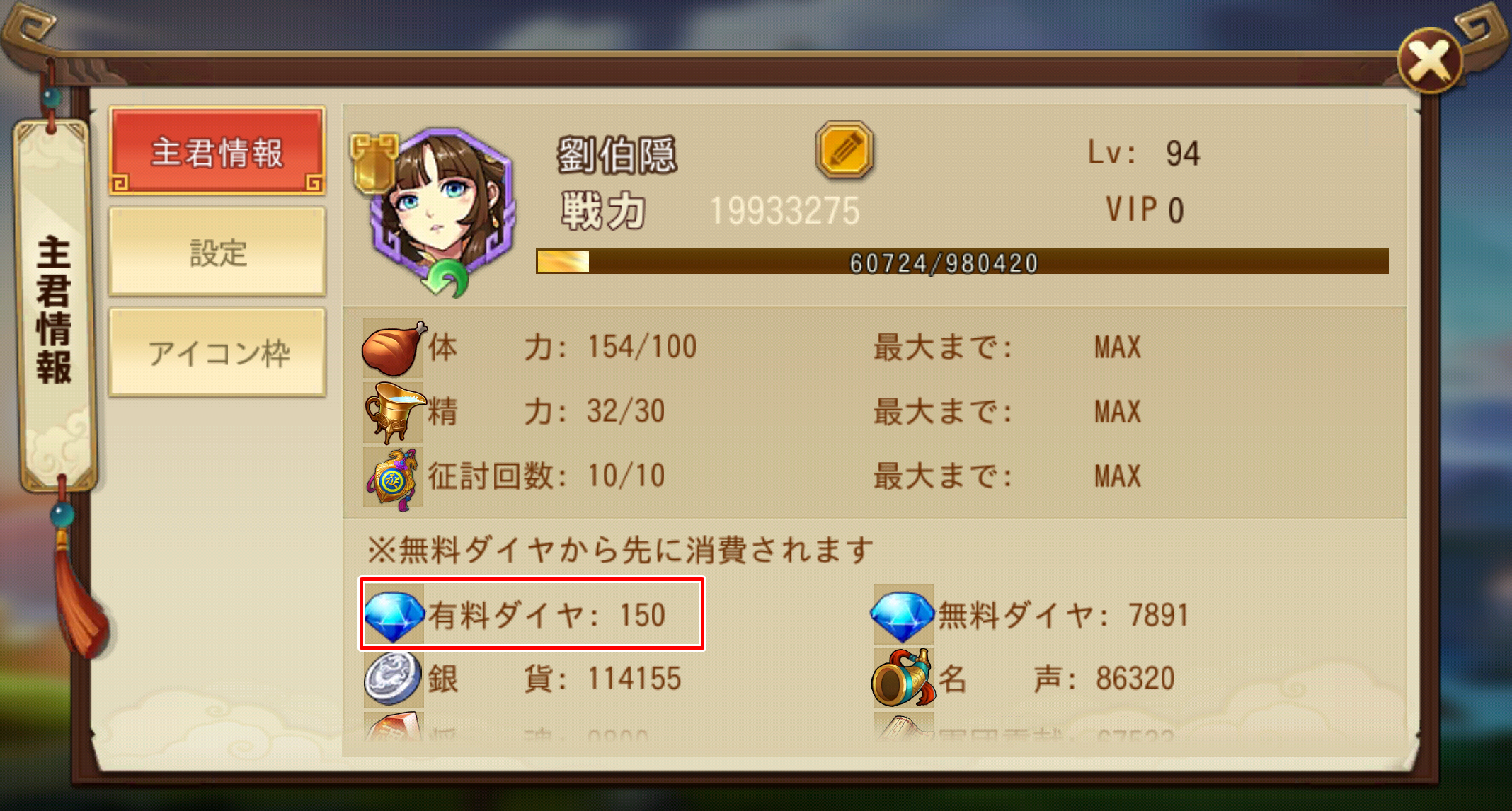Click the 無料ダイヤ 7891 value
1512x811 pixels.
1158,615
